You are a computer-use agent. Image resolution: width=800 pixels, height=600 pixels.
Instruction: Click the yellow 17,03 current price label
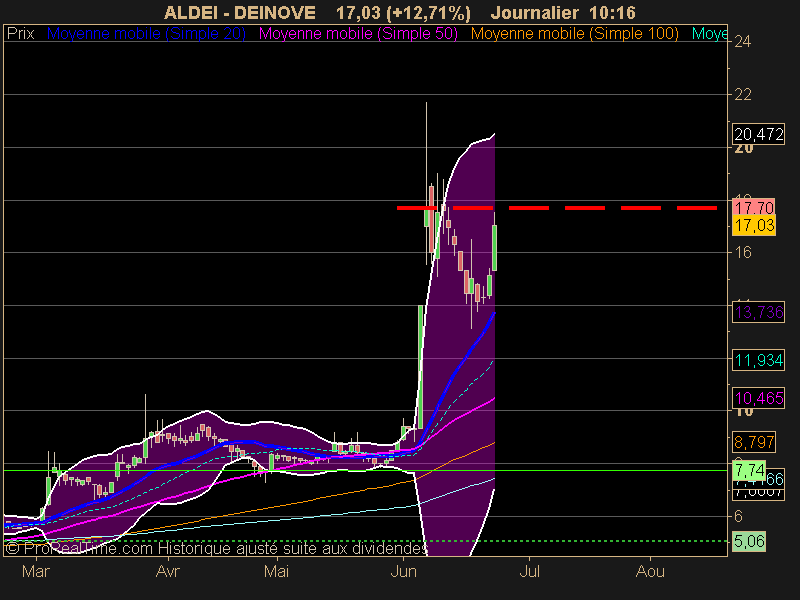[754, 226]
